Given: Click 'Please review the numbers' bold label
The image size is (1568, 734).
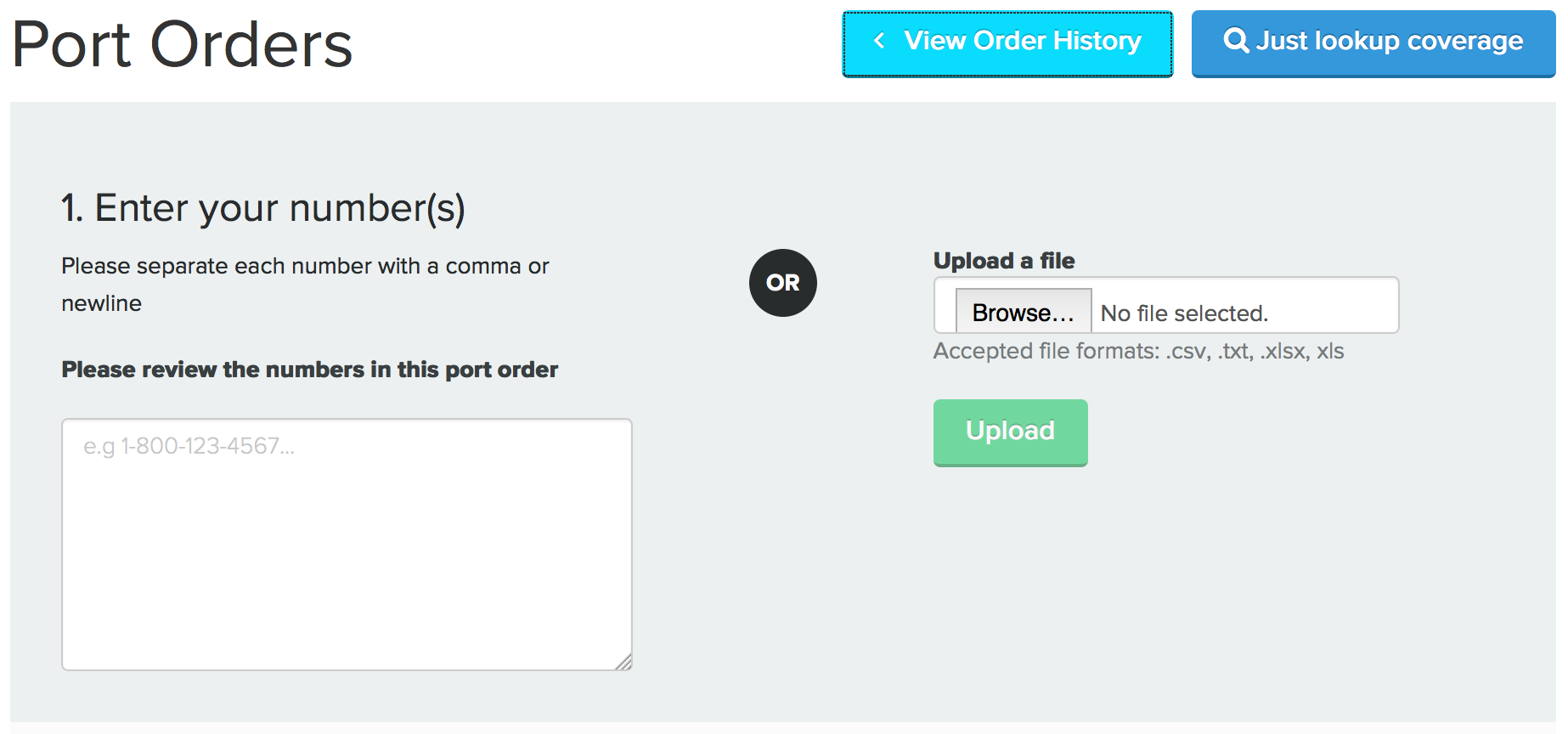Looking at the screenshot, I should pyautogui.click(x=309, y=370).
